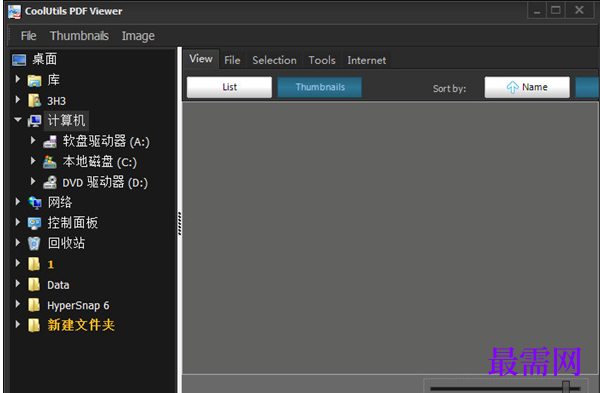Click the CoolUtils PDF Viewer app icon
The width and height of the screenshot is (600, 393).
(15, 12)
